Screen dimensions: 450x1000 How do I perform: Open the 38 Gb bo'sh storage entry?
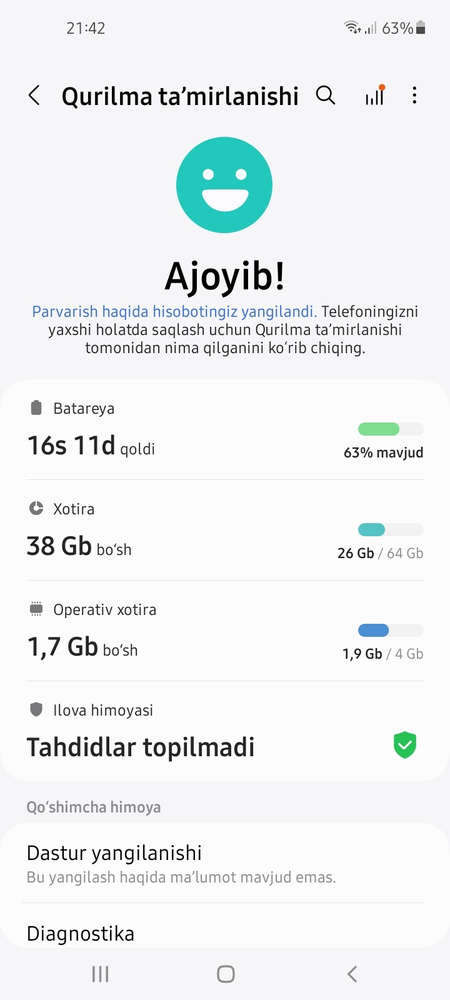click(x=224, y=531)
